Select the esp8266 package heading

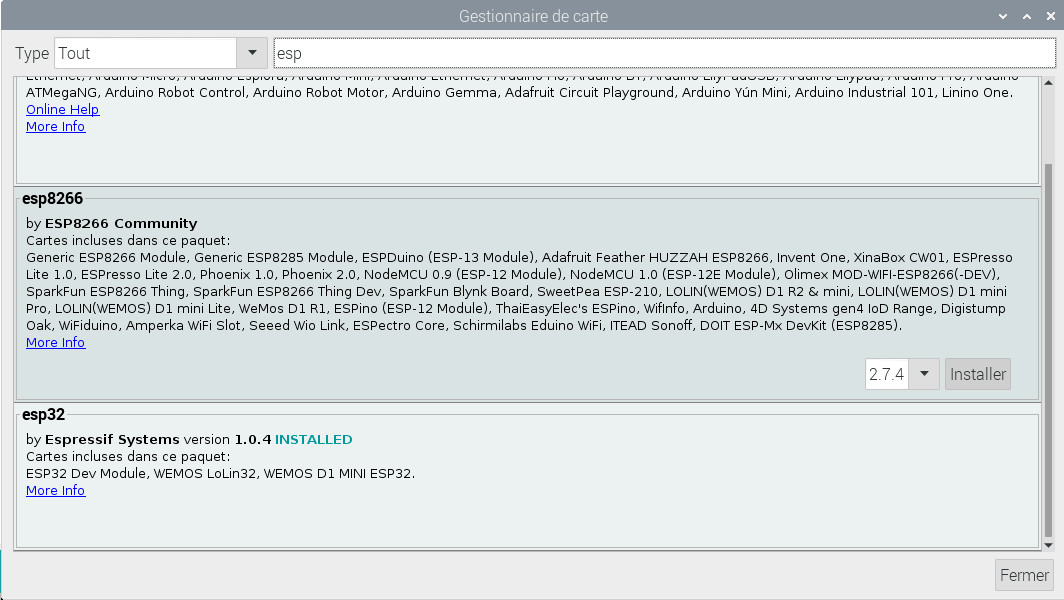point(52,199)
